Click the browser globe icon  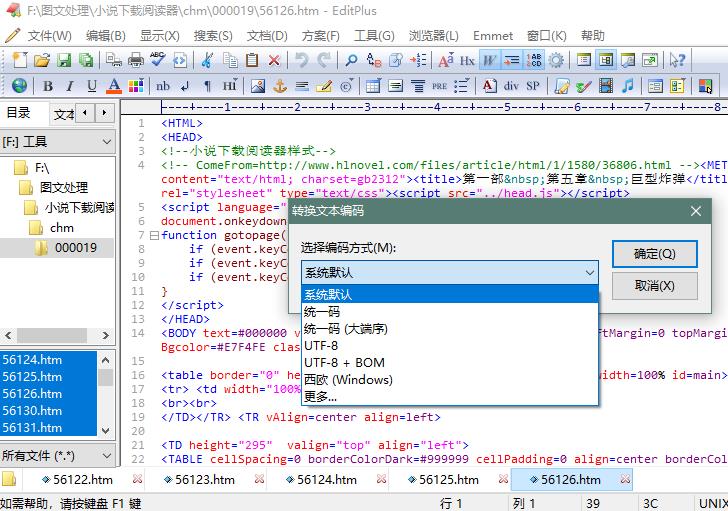tap(20, 86)
